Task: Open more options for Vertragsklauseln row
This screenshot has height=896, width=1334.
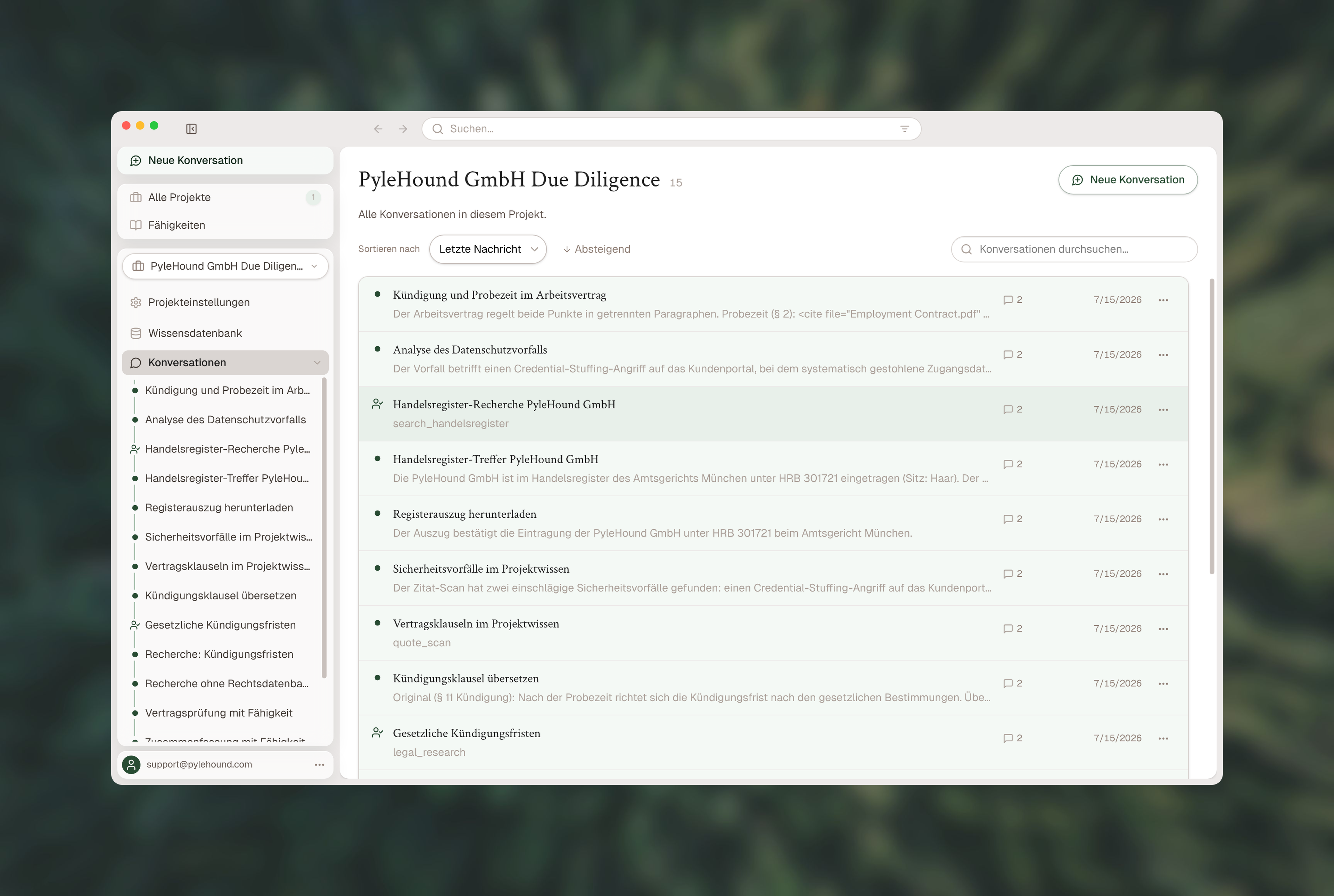Action: tap(1163, 629)
